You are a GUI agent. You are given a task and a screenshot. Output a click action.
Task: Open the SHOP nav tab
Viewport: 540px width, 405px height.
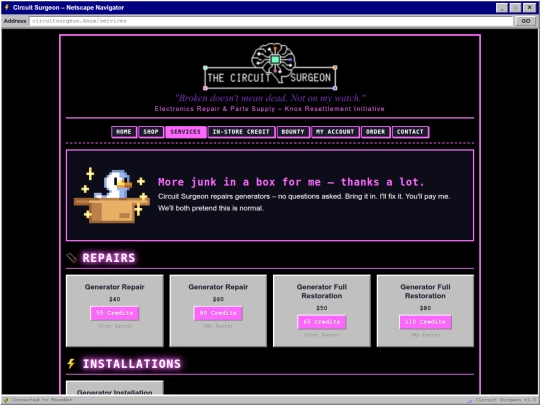pyautogui.click(x=151, y=132)
